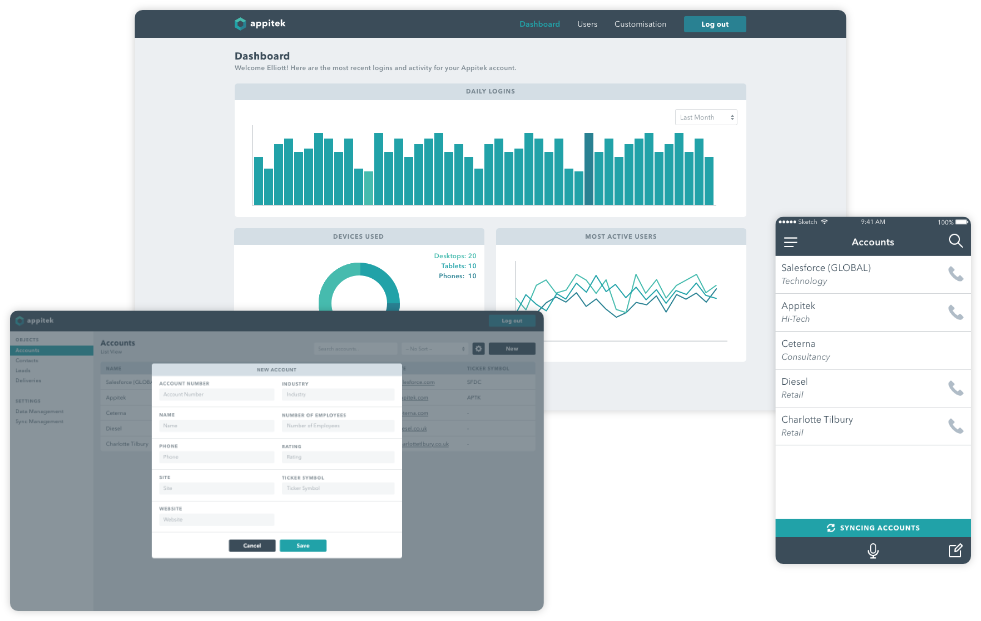The height and width of the screenshot is (621, 981).
Task: Click the Wi-Fi icon in mobile status bar
Action: coord(824,222)
